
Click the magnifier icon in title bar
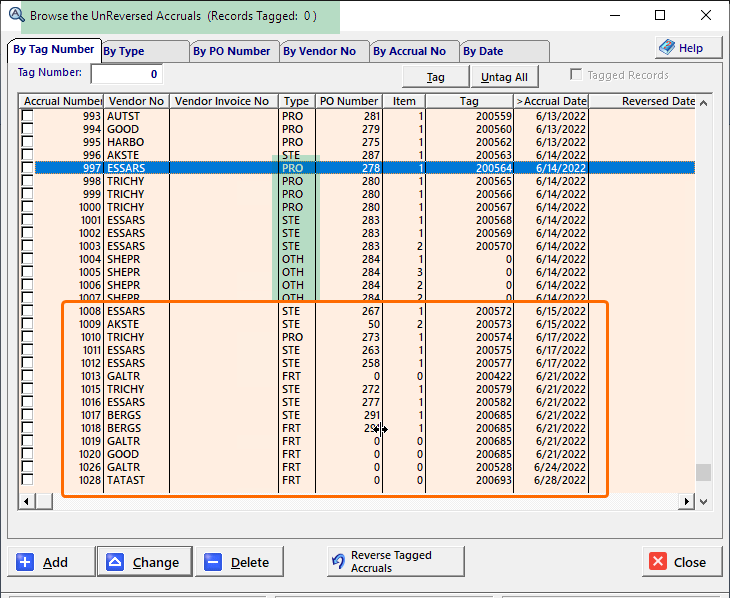pos(16,15)
